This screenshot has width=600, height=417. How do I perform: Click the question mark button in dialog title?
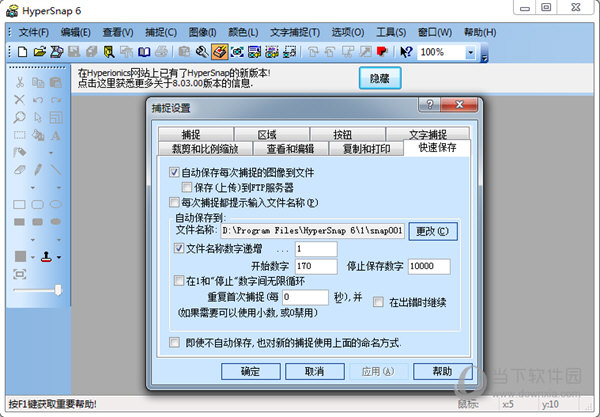coord(429,104)
